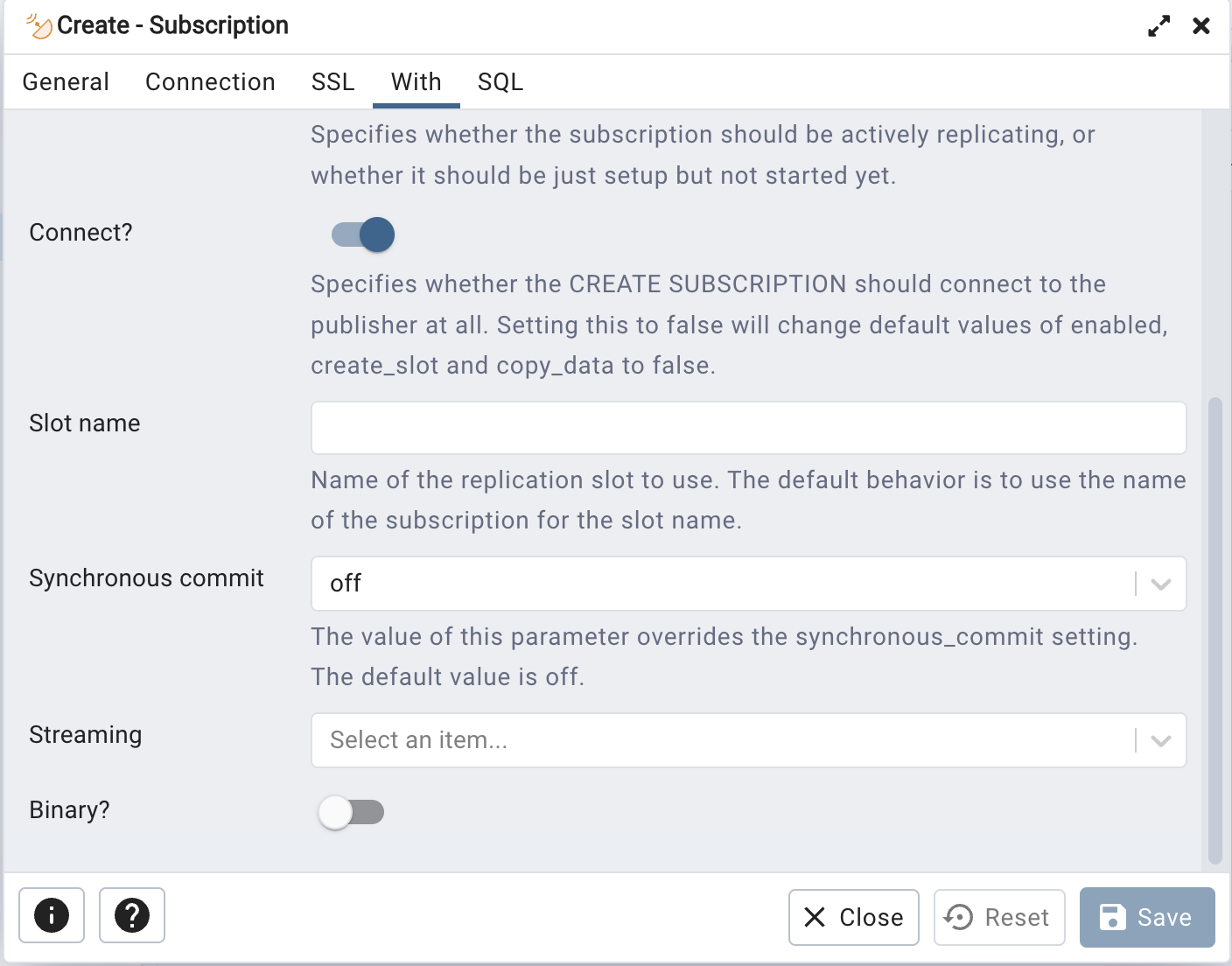Click the info icon button
Screen dimensions: 1232x966
pyautogui.click(x=52, y=915)
